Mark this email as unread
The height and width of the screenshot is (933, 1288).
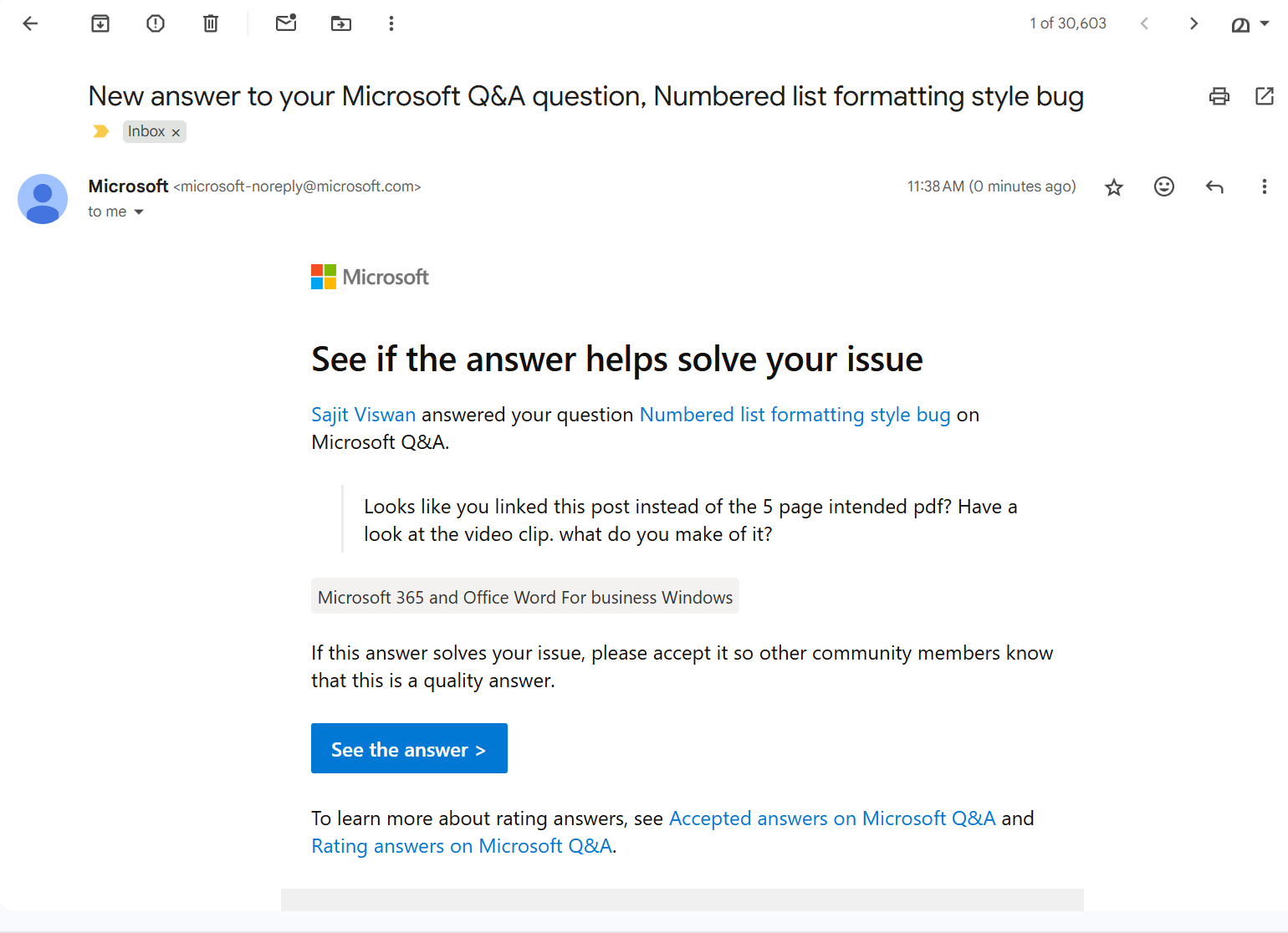286,23
